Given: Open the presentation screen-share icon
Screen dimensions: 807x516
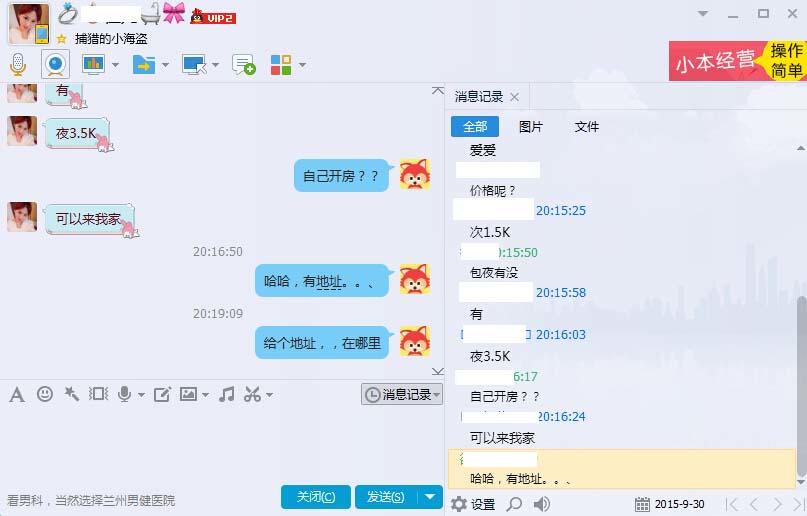Looking at the screenshot, I should click(93, 64).
